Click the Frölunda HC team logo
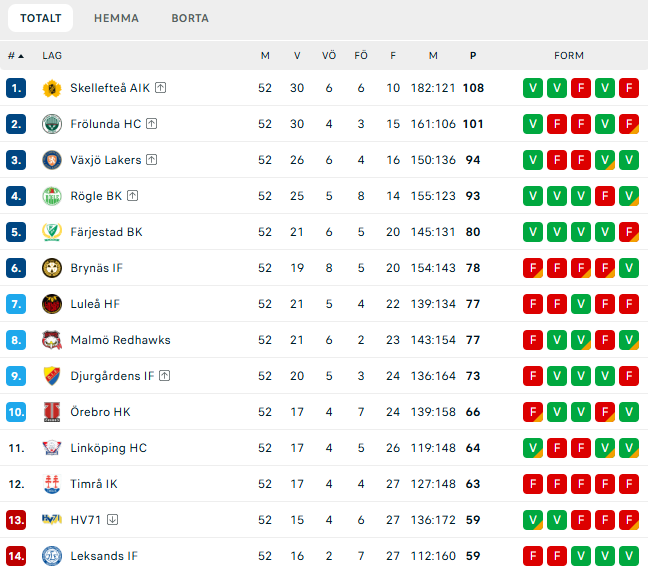 [x=52, y=124]
